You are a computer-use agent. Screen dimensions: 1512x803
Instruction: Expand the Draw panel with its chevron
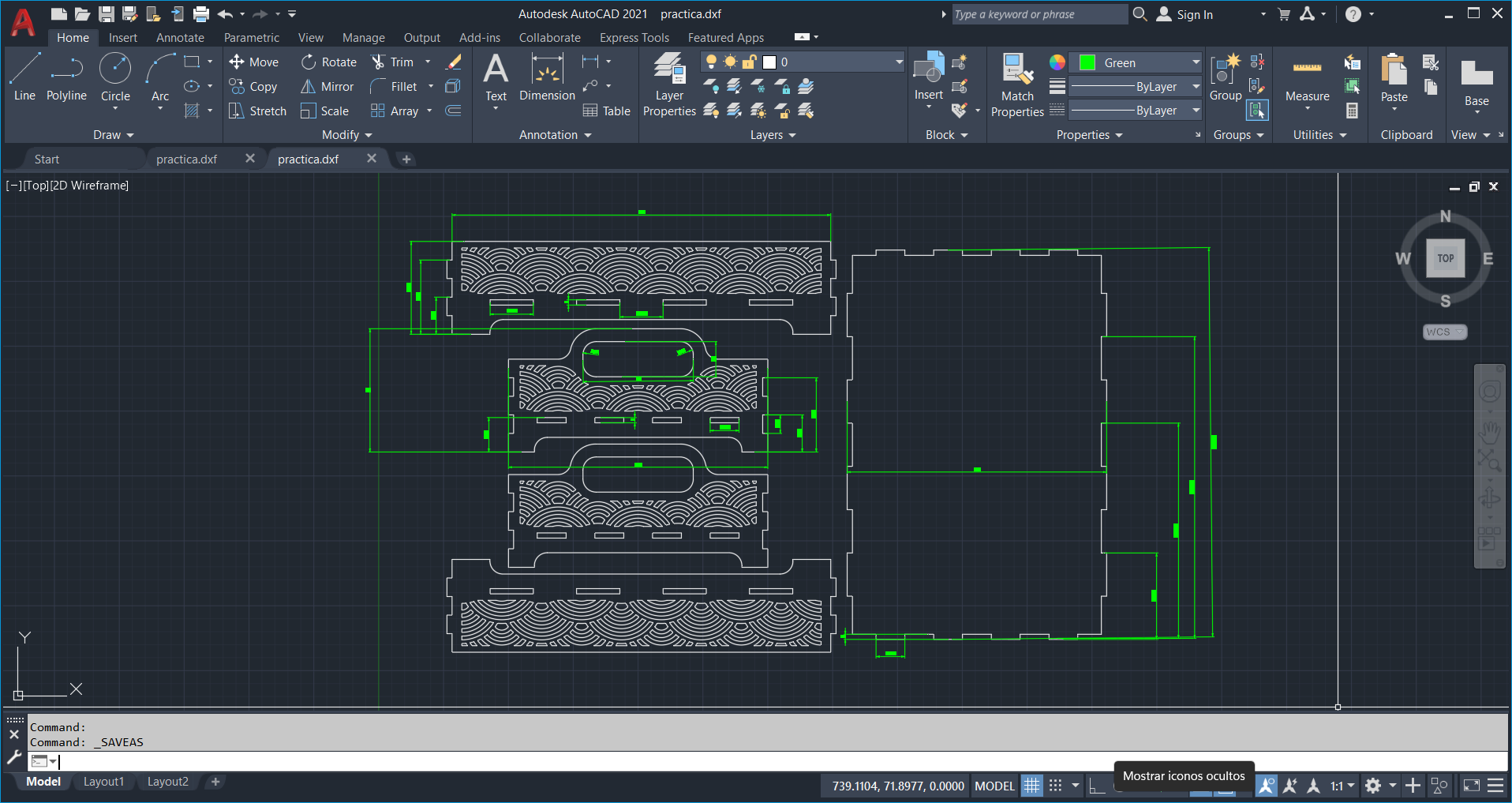coord(131,134)
